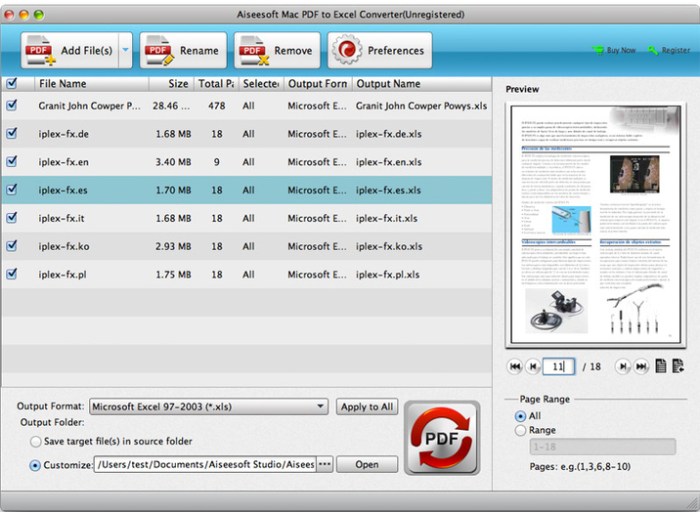Click the Total Pages column header
Image resolution: width=700 pixels, height=512 pixels.
point(216,83)
